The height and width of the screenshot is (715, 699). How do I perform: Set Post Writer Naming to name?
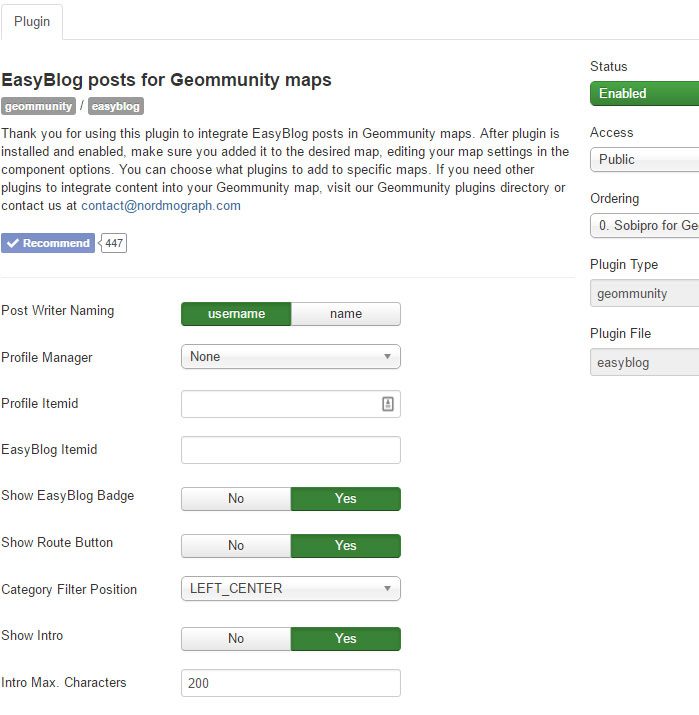click(x=346, y=314)
